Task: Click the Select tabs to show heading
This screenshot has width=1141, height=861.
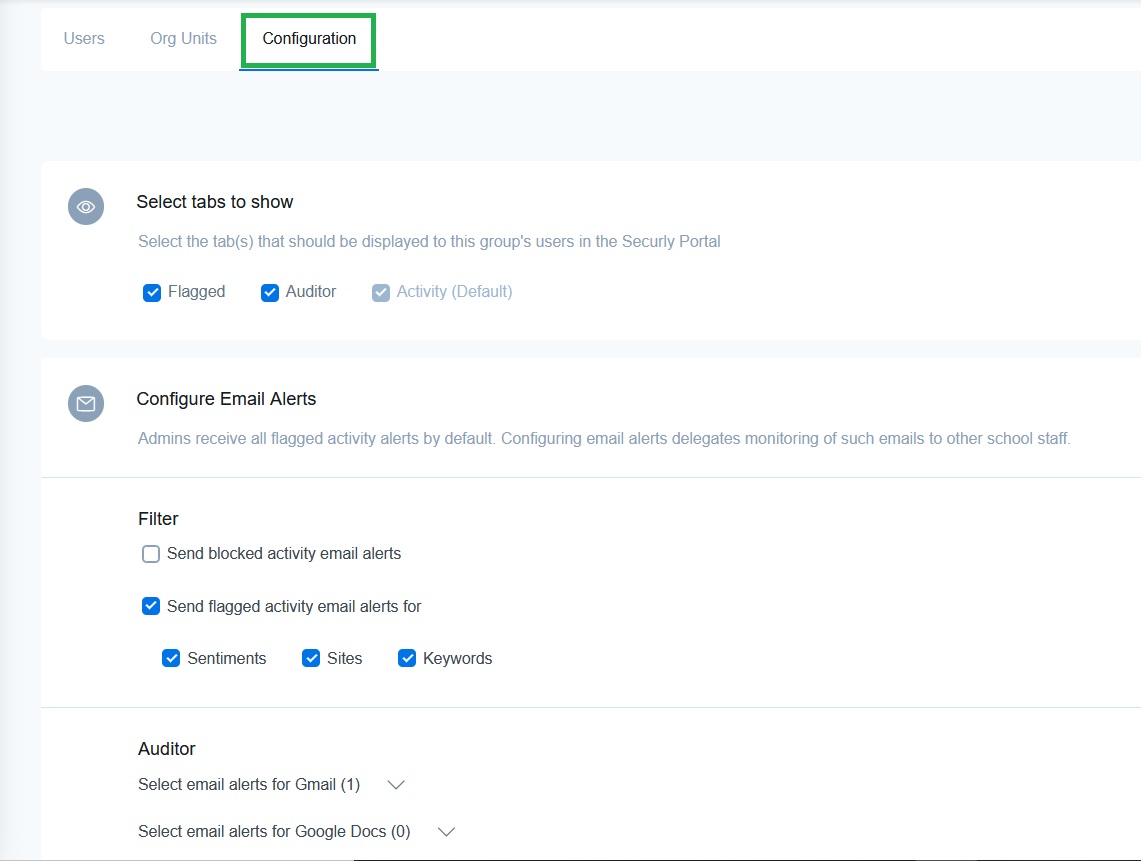Action: (215, 202)
